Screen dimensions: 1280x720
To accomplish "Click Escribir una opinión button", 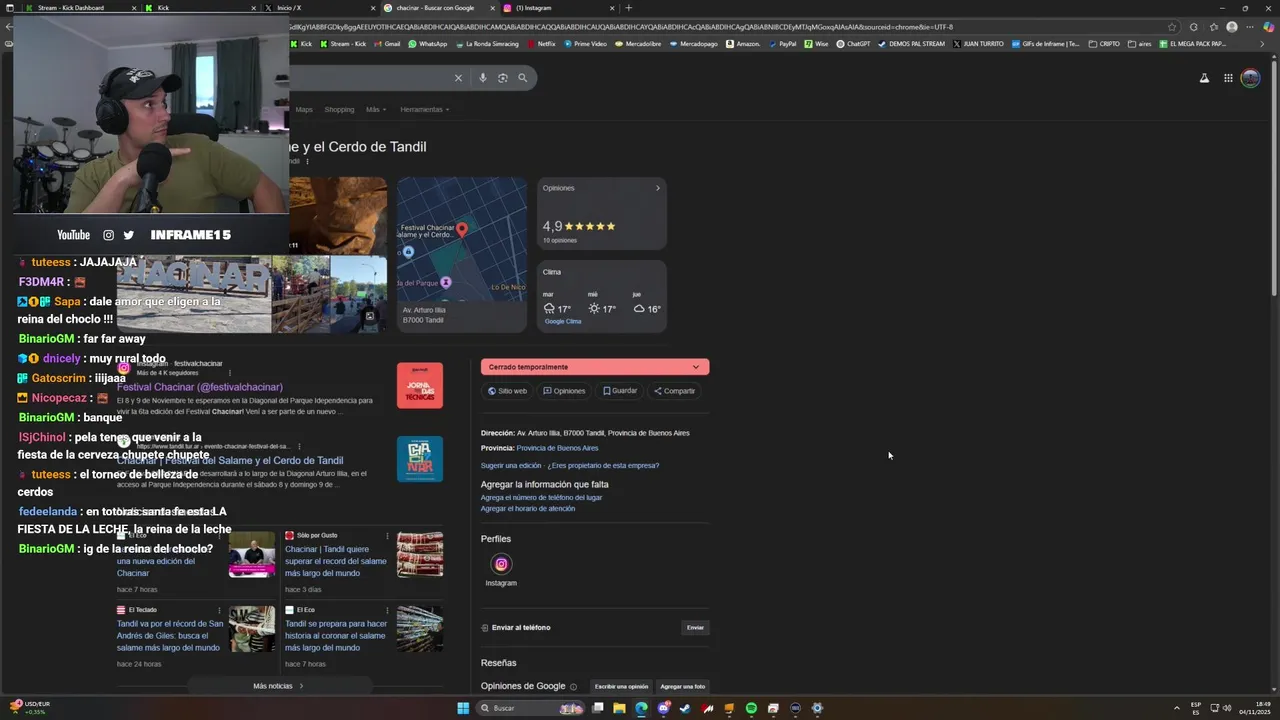I will (x=621, y=687).
